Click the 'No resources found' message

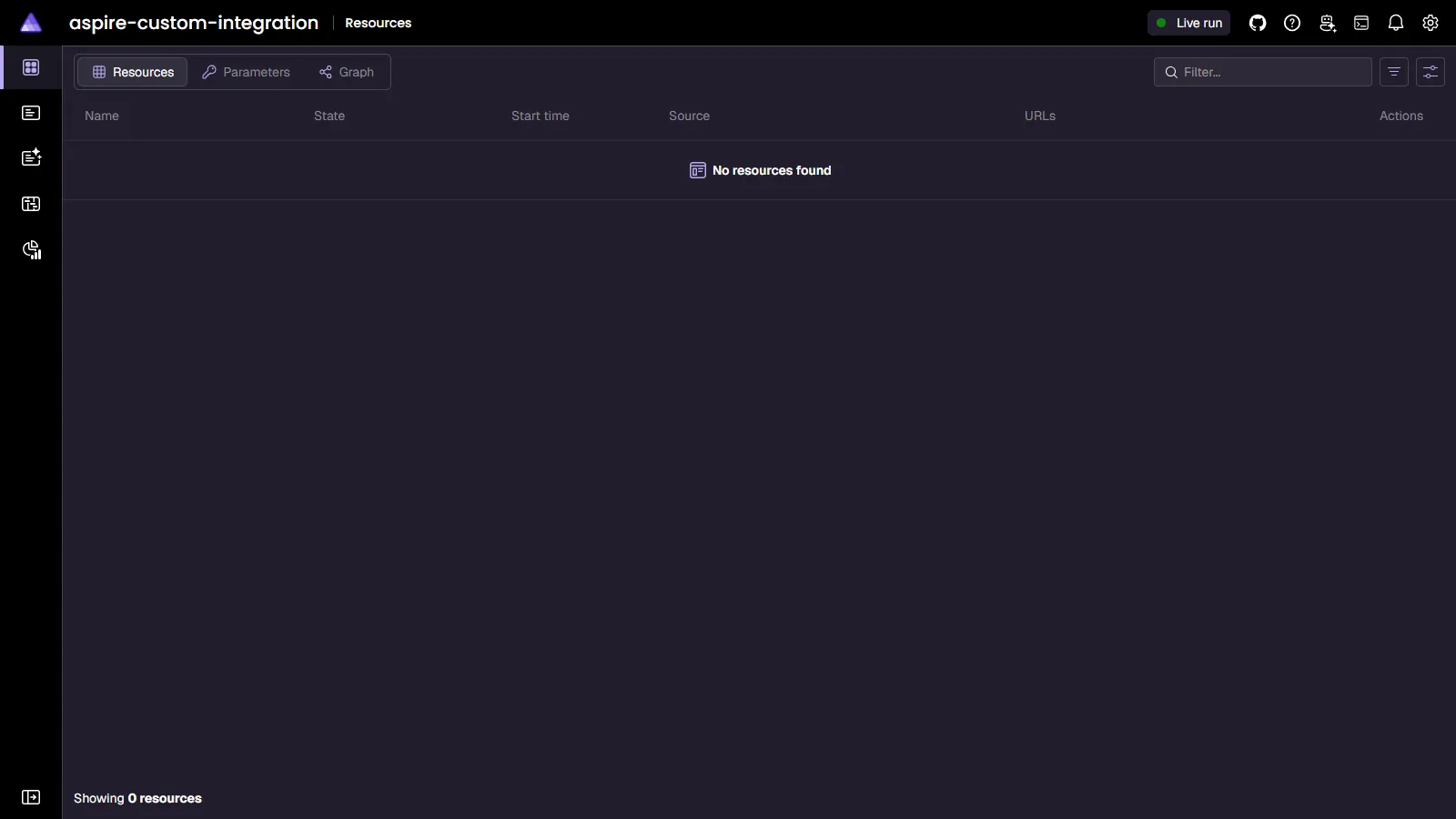click(761, 170)
